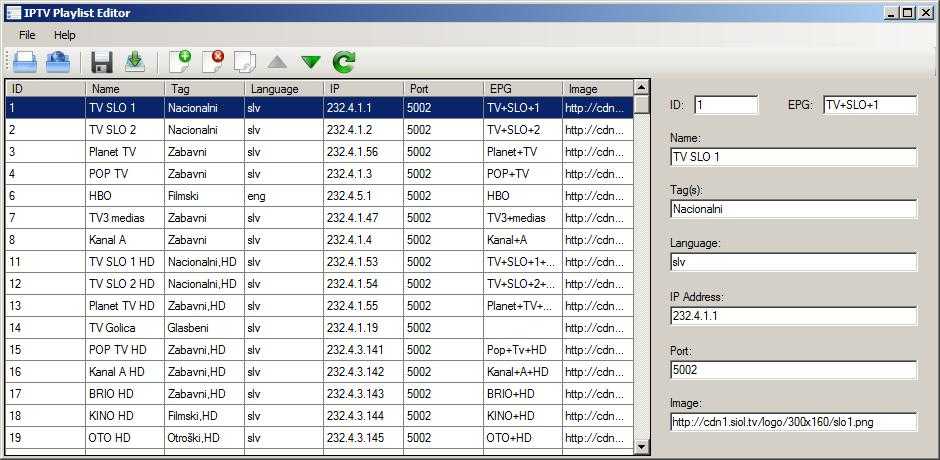Select the HBO channel row

[320, 196]
